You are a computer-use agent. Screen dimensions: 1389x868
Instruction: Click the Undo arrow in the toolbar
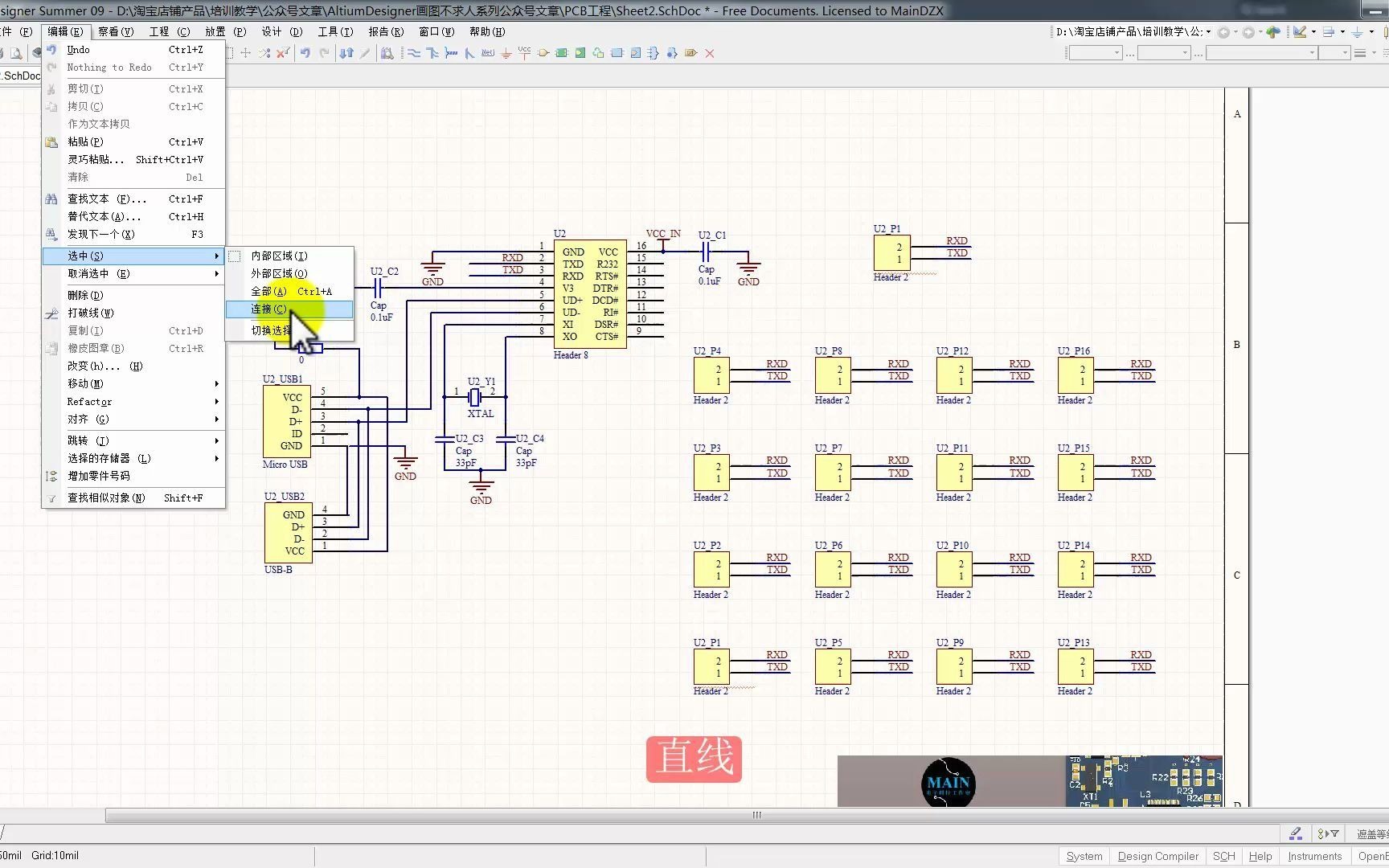click(x=305, y=53)
